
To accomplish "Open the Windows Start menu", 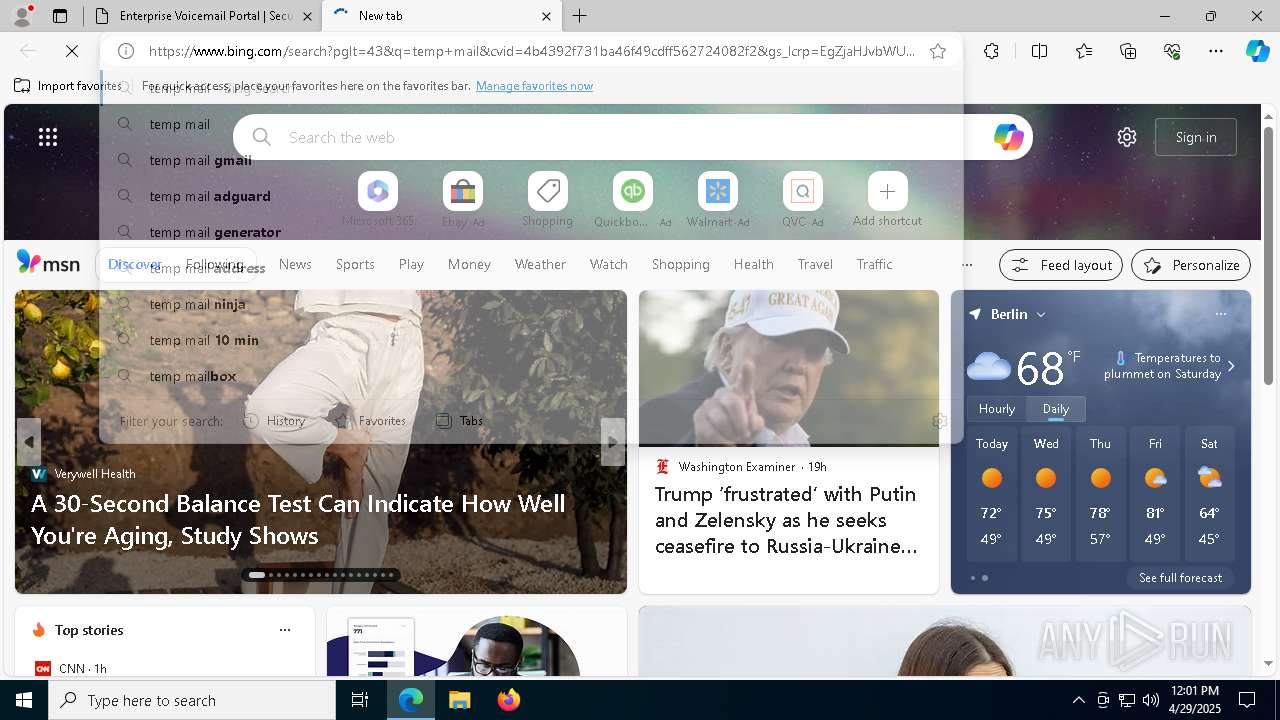I will coord(24,700).
